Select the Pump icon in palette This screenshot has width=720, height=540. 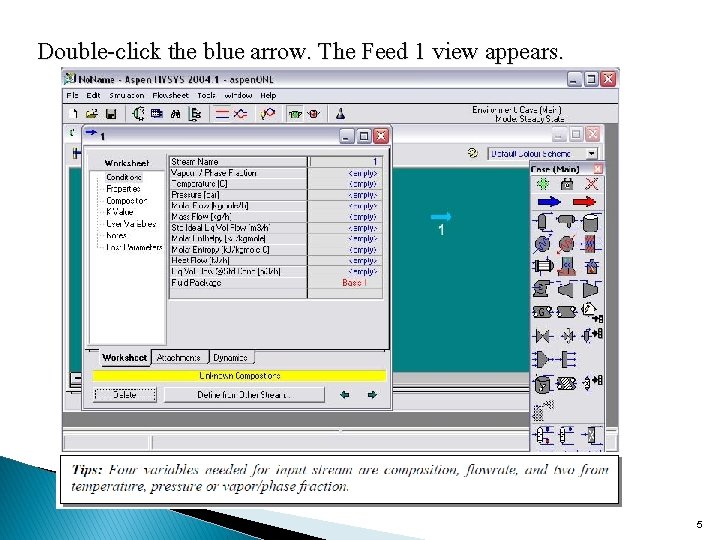click(542, 289)
